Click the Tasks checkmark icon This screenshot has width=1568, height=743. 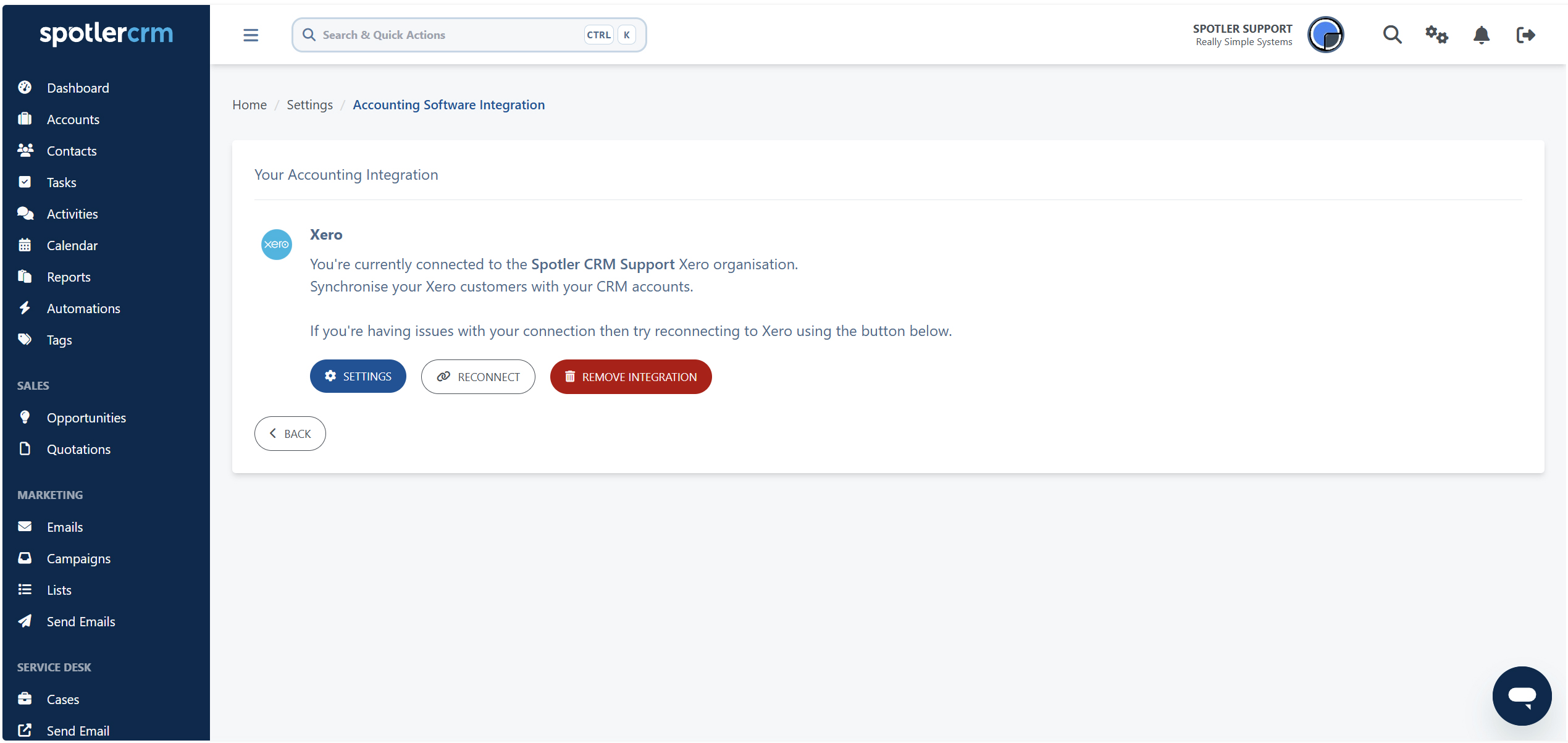(x=25, y=182)
